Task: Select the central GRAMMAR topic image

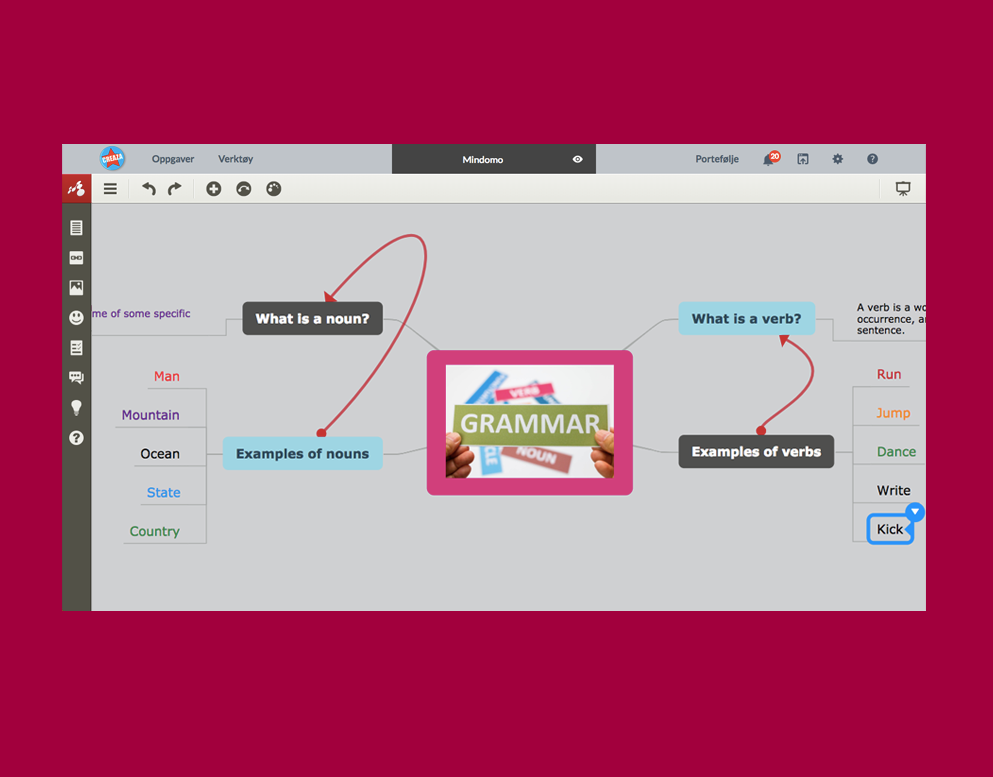Action: (529, 422)
